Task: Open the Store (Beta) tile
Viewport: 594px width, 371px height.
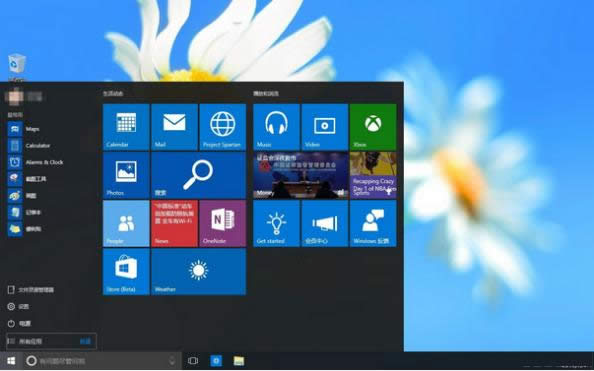Action: coord(126,272)
